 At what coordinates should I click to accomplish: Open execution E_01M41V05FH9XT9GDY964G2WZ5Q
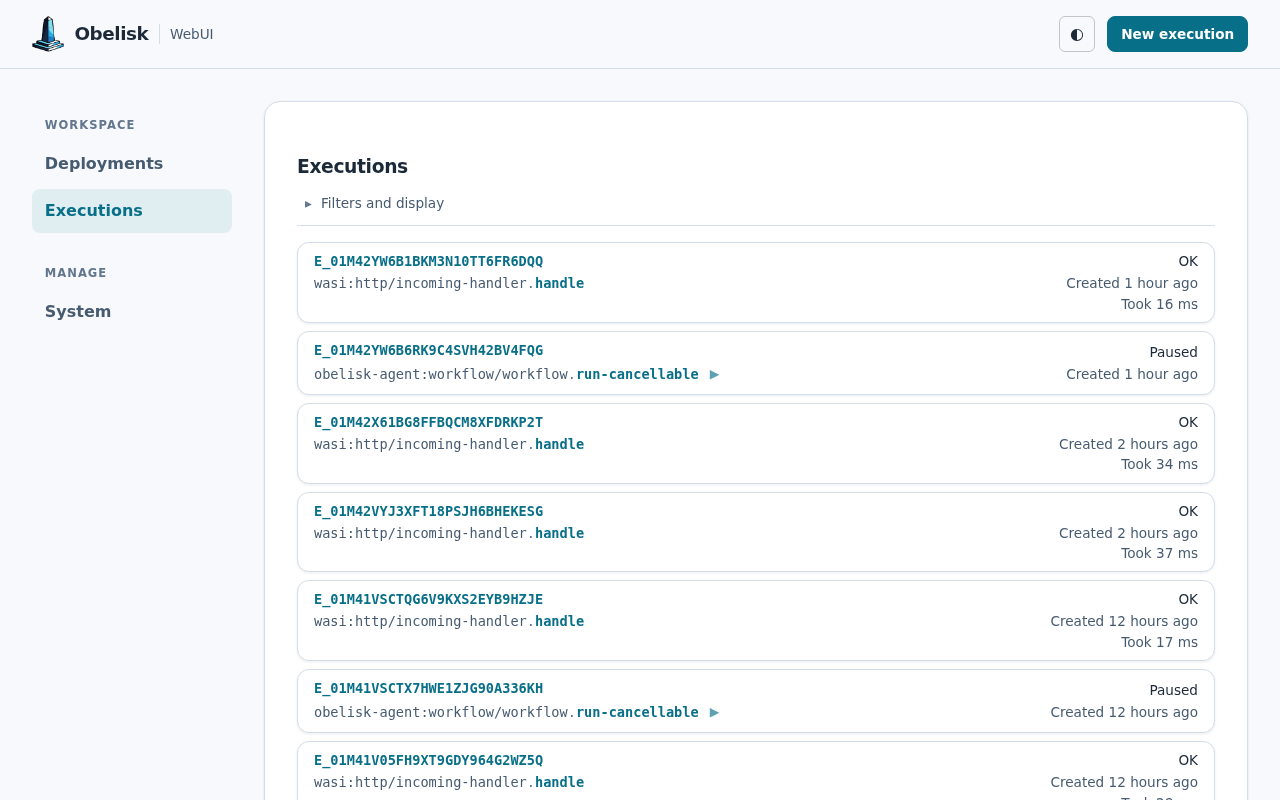[x=428, y=760]
